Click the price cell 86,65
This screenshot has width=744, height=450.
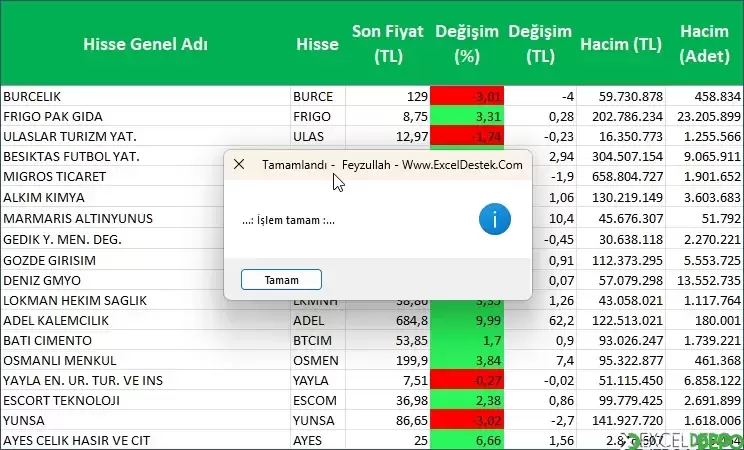tap(388, 420)
